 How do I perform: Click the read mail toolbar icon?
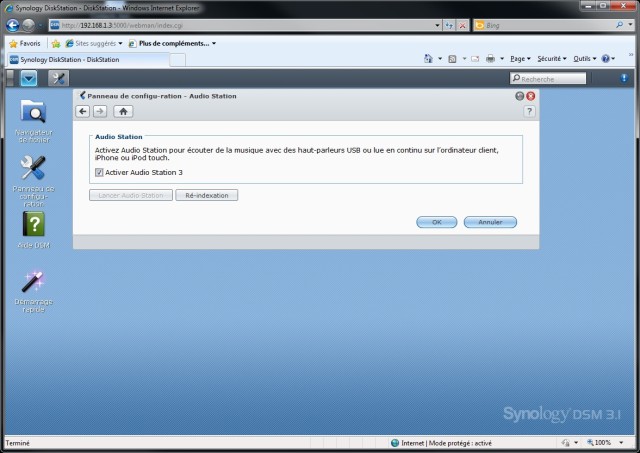coord(475,59)
